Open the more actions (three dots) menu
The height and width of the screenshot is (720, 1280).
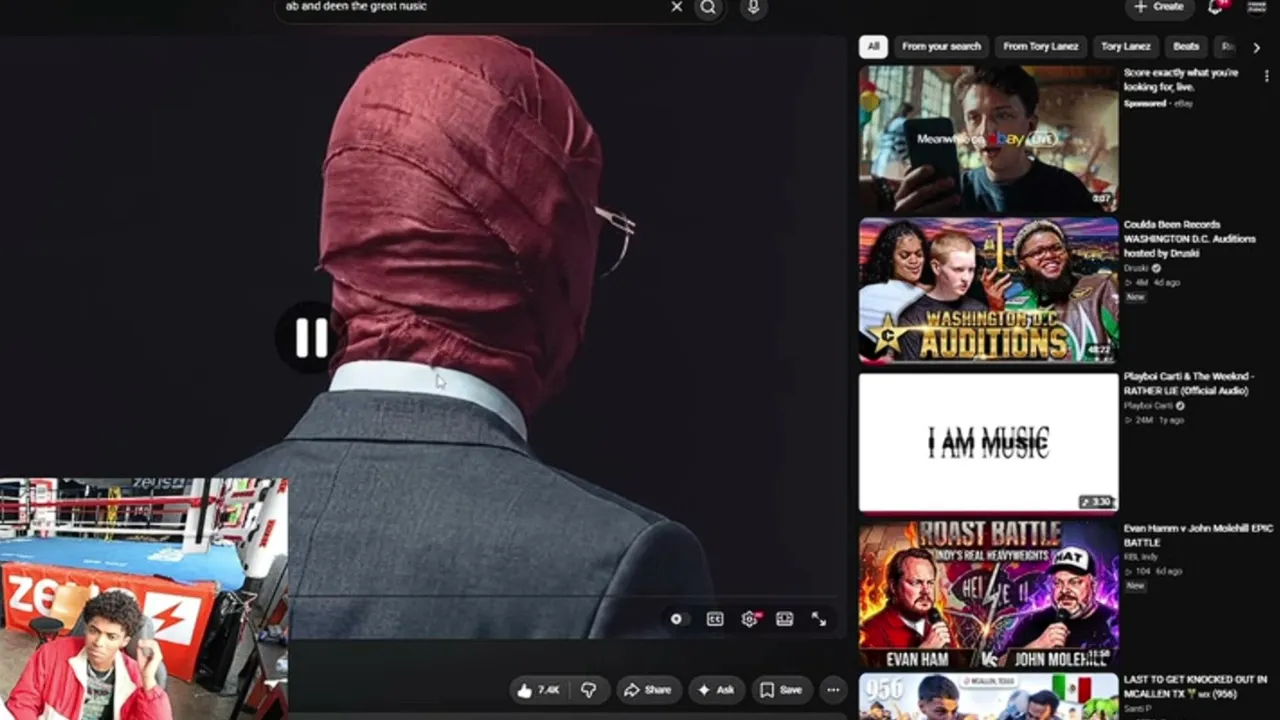point(833,690)
